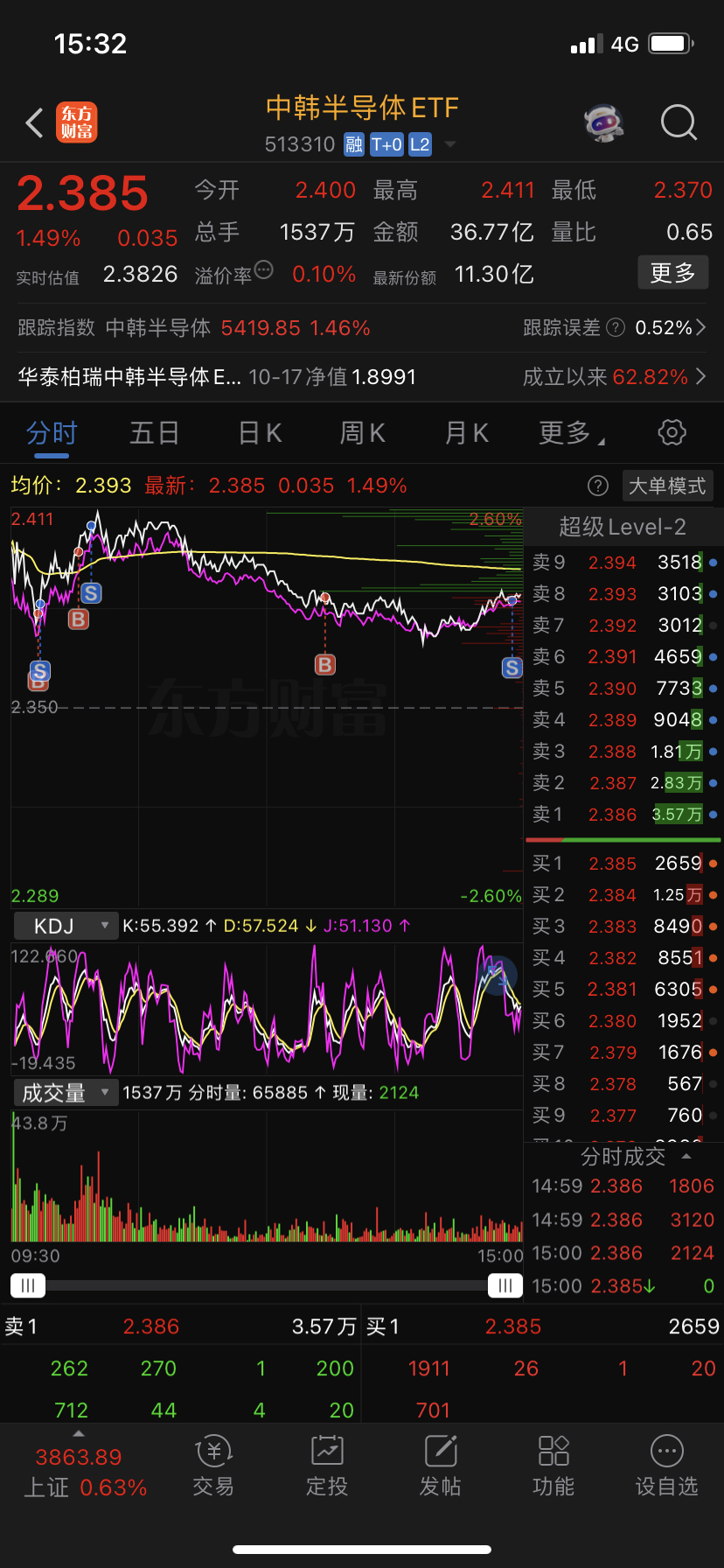Tap the 更多 quote details button
The height and width of the screenshot is (1568, 724).
(x=672, y=272)
